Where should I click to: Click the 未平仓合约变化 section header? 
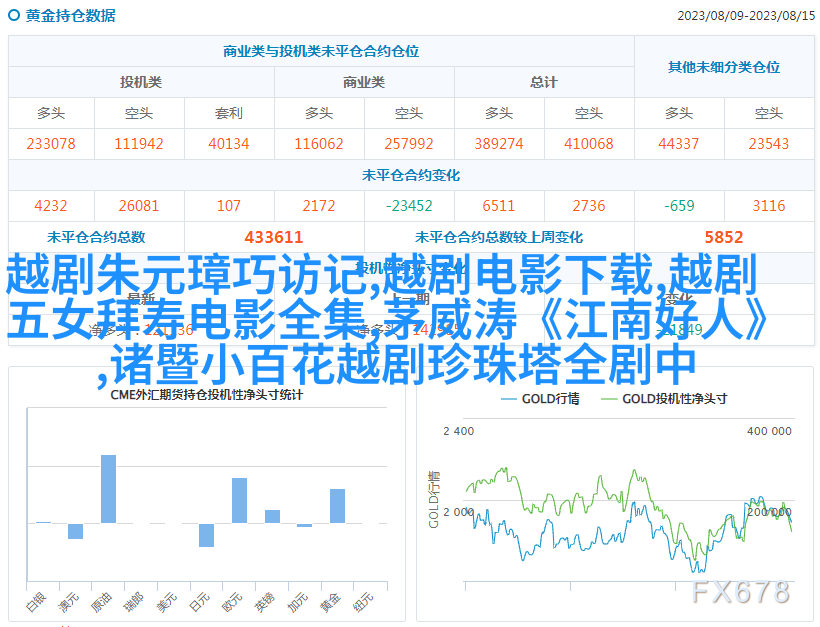pos(411,175)
